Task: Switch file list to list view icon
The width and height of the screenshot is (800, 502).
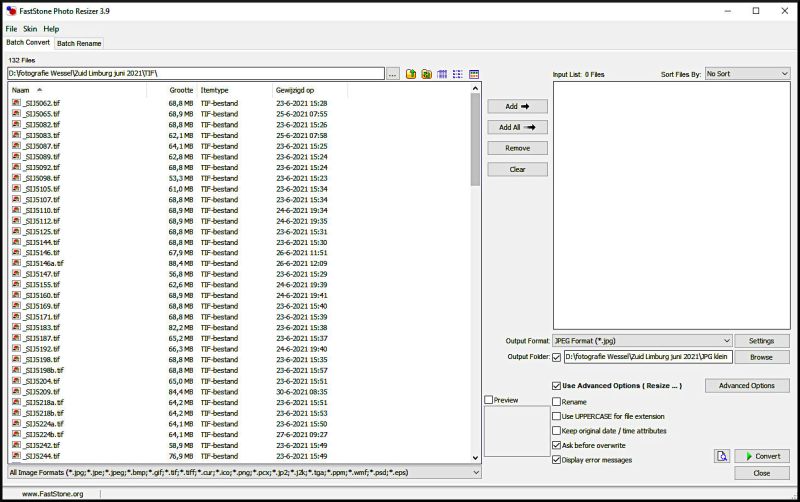Action: pyautogui.click(x=457, y=74)
